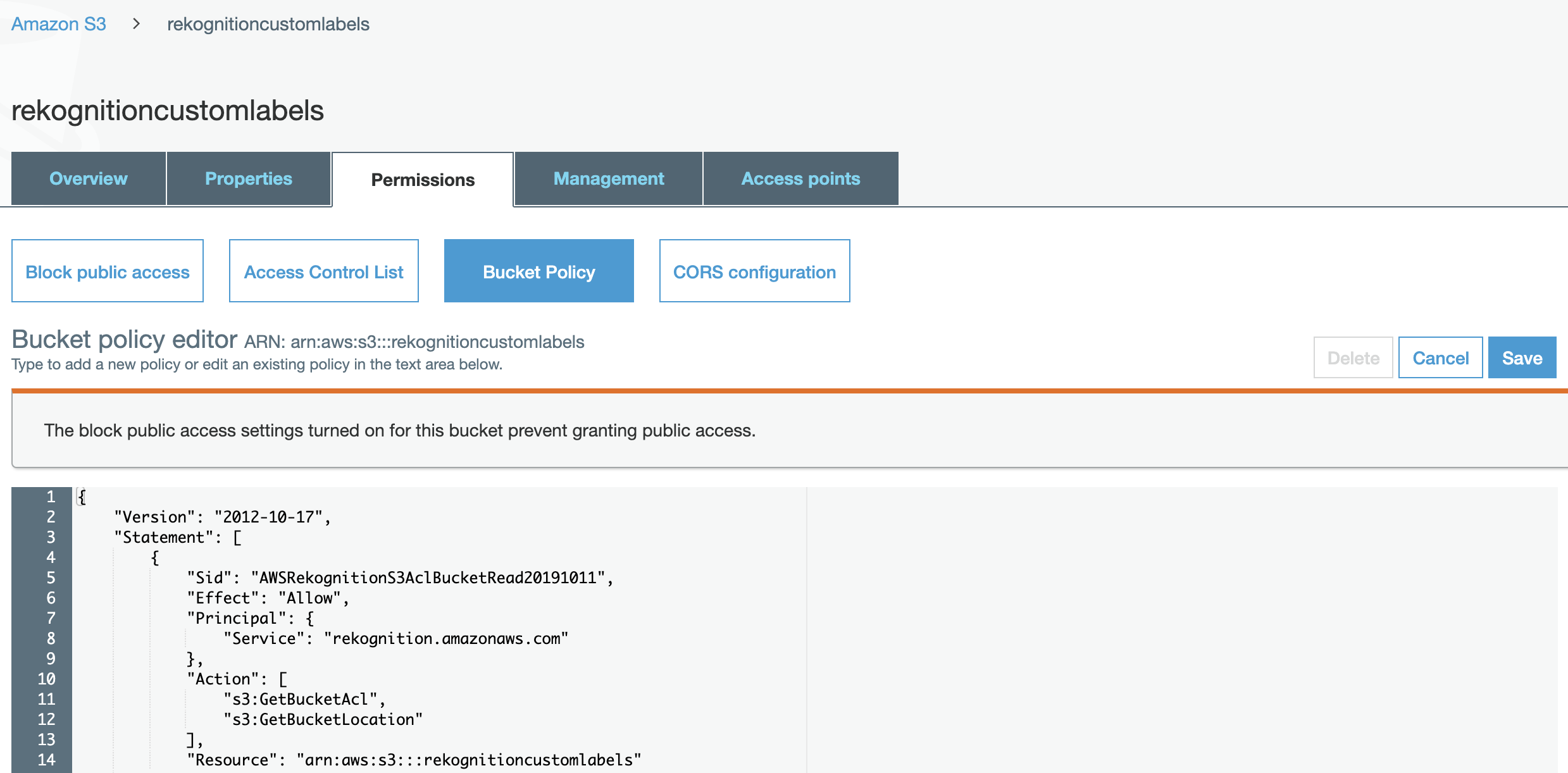Click the Resource ARN line in editor
The image size is (1568, 773).
point(414,760)
